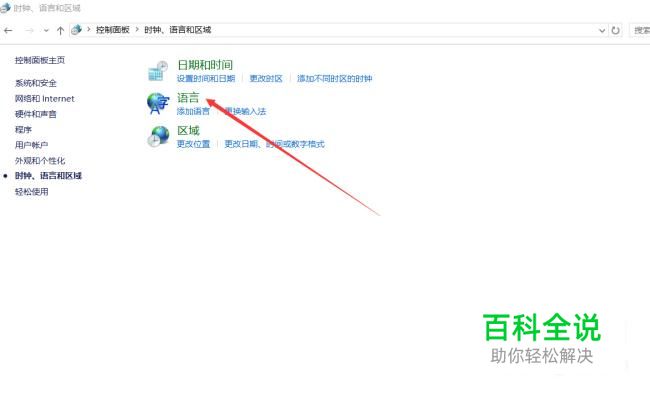650x399 pixels.
Task: Click 更改日期、时间或数字格式 link
Action: coord(274,144)
